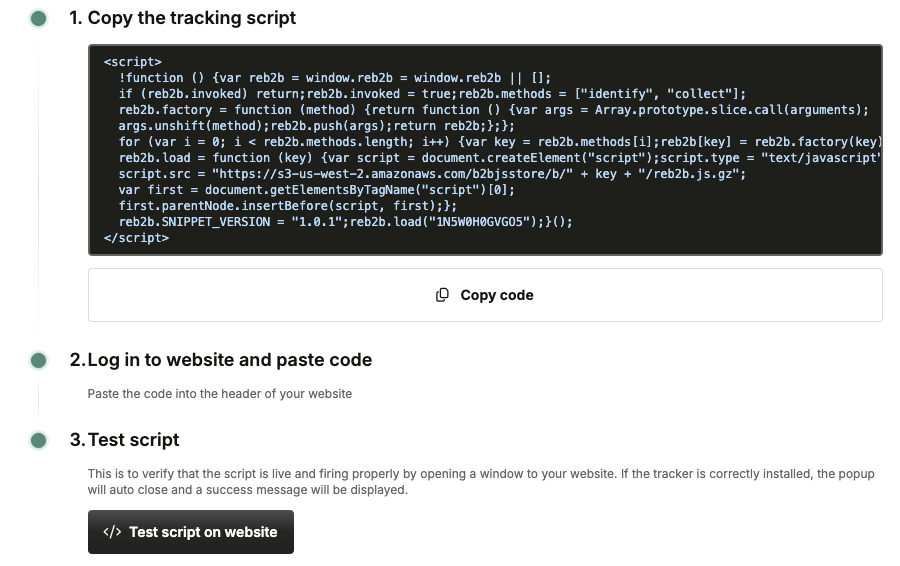Click the green step marker for Copy the tracking script
The width and height of the screenshot is (900, 566).
tap(38, 18)
